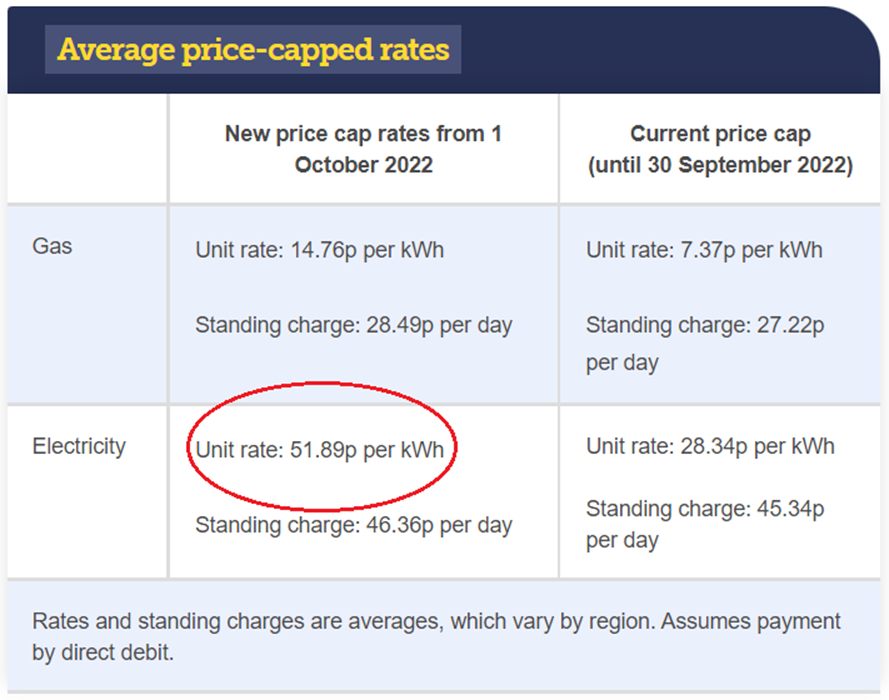889x700 pixels.
Task: Click the empty top-left header cell
Action: point(87,148)
